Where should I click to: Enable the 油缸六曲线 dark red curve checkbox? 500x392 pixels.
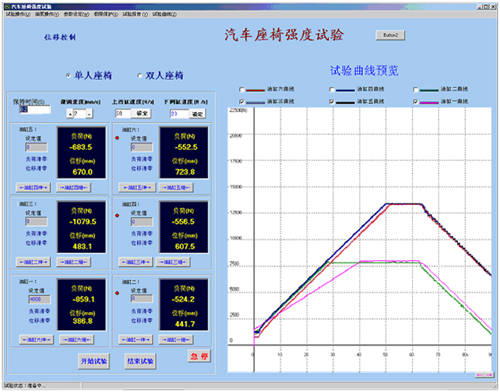[242, 90]
